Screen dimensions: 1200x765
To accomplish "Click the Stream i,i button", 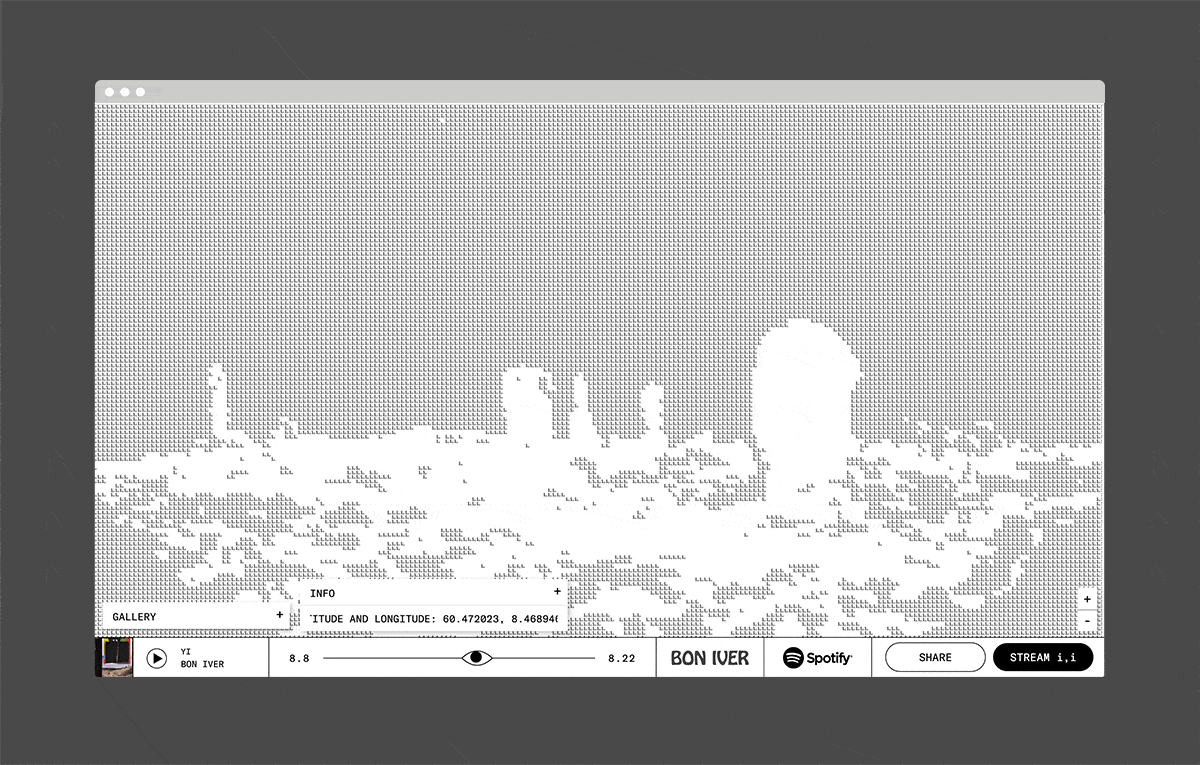I will [1043, 657].
